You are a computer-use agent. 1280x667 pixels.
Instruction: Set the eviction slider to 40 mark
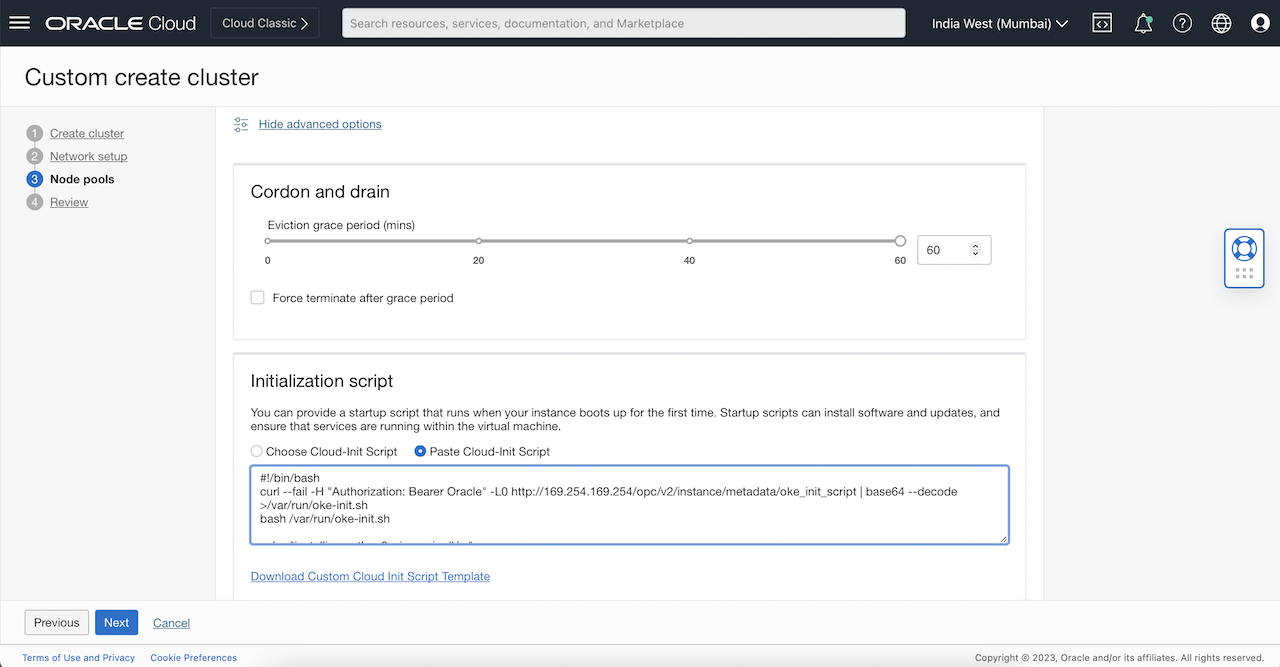(690, 241)
